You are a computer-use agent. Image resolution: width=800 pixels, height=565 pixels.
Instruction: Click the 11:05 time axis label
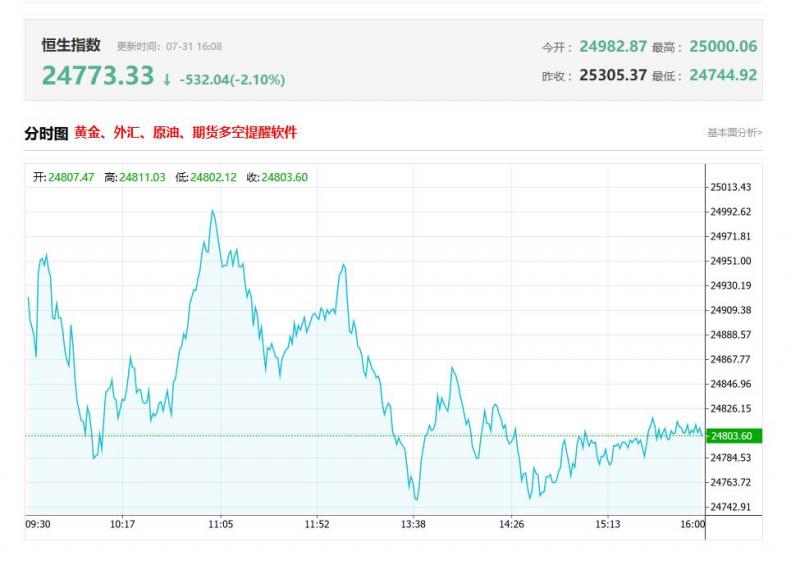pyautogui.click(x=220, y=524)
